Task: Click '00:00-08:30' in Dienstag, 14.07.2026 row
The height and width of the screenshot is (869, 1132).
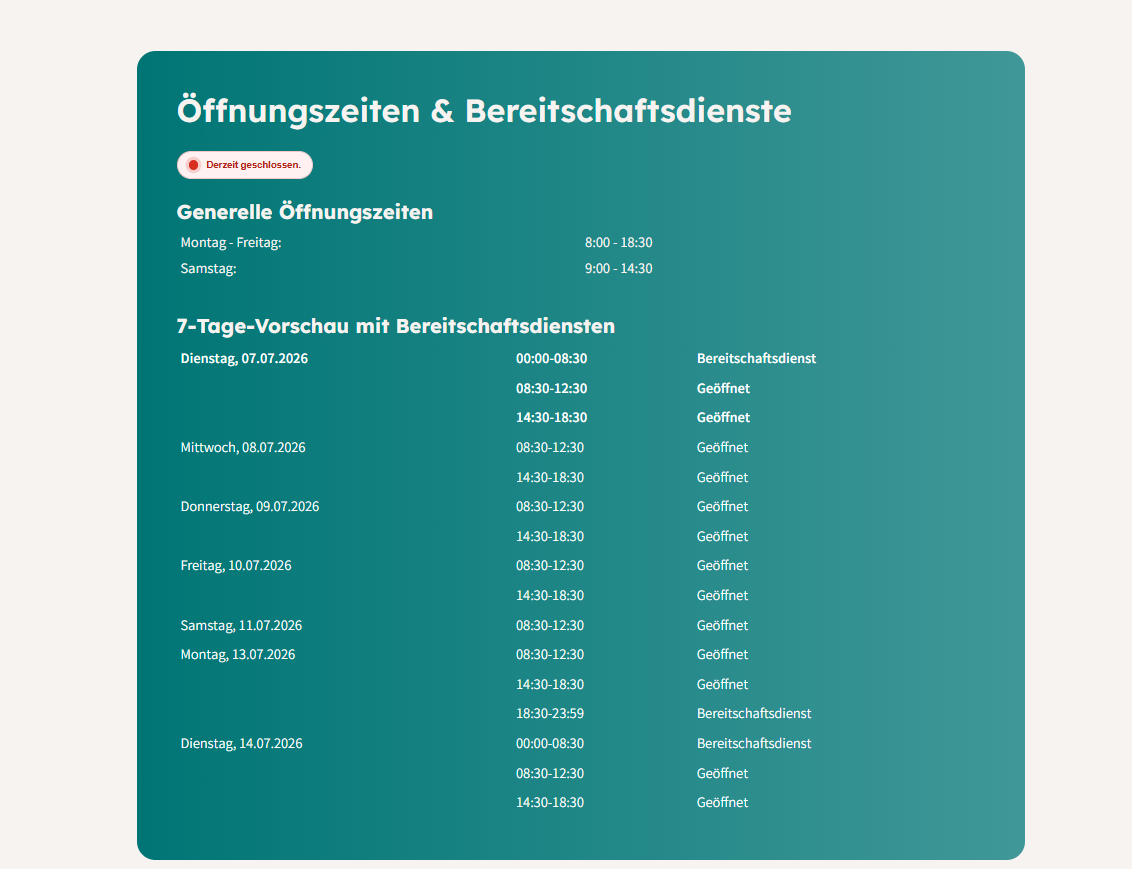Action: point(550,743)
